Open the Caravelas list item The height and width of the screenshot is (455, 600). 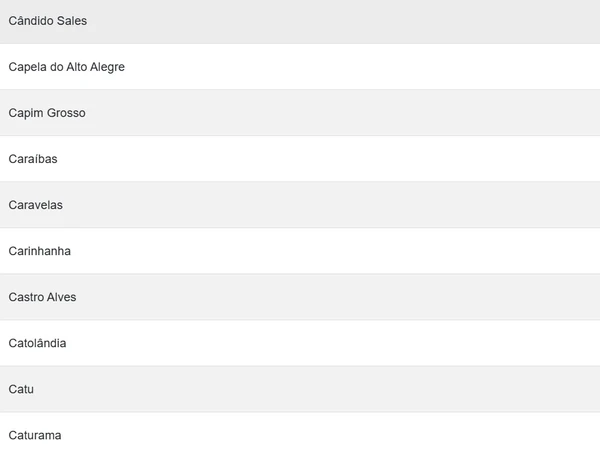point(300,205)
